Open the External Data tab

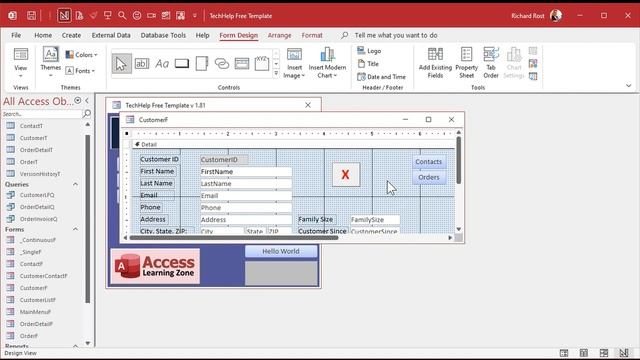coord(111,35)
